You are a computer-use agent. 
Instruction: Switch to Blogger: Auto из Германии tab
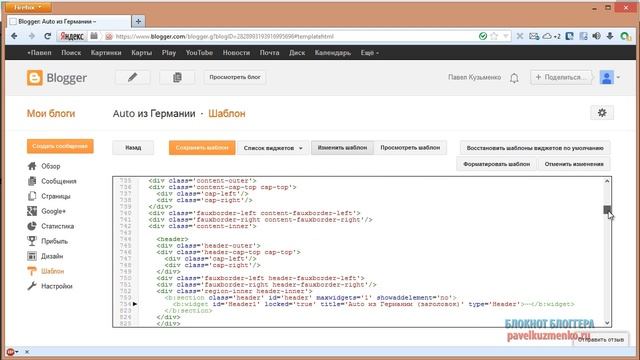pyautogui.click(x=69, y=21)
